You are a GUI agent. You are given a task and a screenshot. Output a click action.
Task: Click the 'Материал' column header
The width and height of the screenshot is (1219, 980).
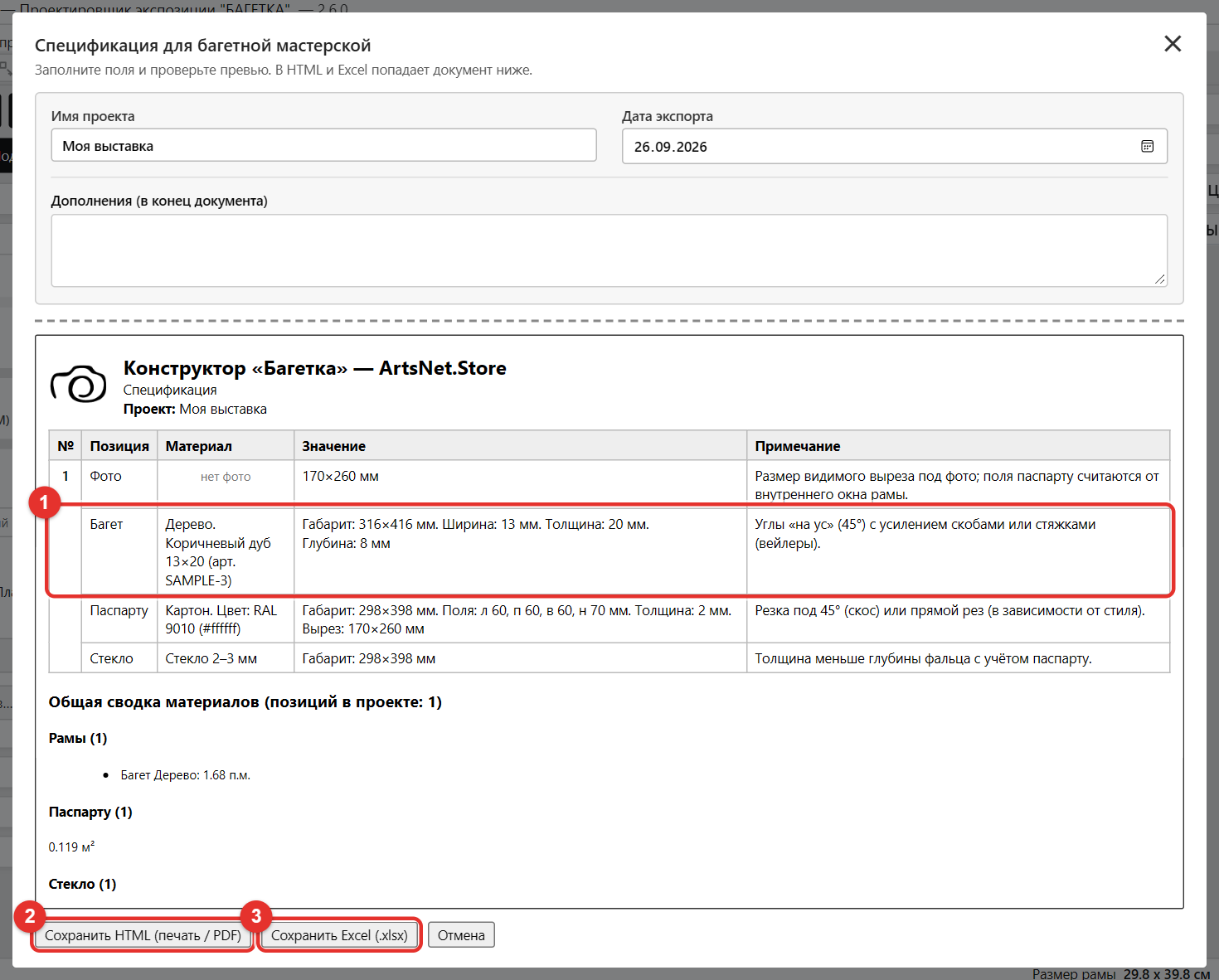[226, 445]
